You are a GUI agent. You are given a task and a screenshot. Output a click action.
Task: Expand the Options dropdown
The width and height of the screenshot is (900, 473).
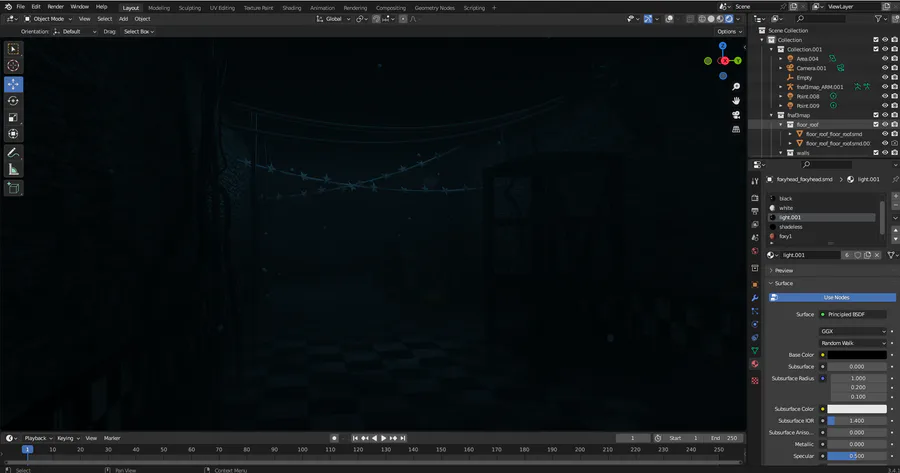(729, 32)
